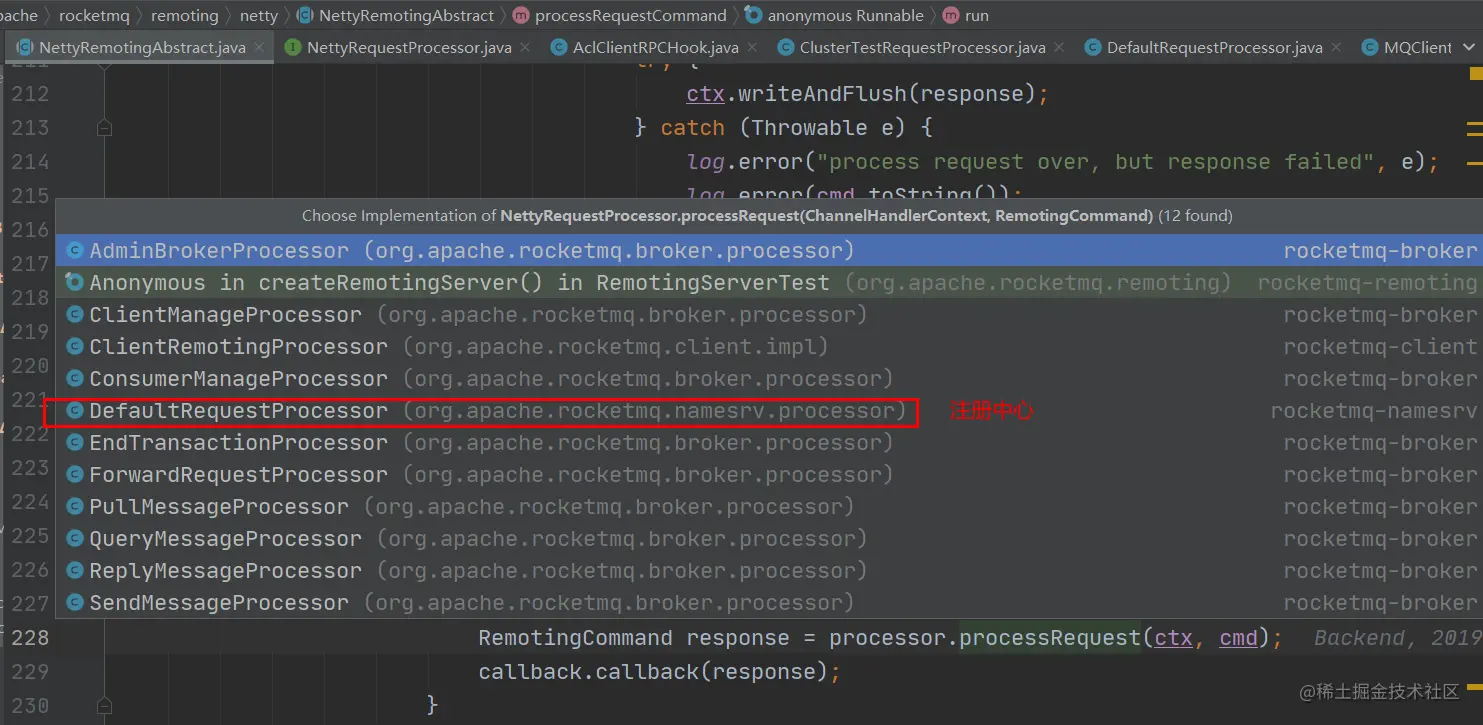Click MQClient tab class icon
Screen dimensions: 1483x725
coord(1370,47)
